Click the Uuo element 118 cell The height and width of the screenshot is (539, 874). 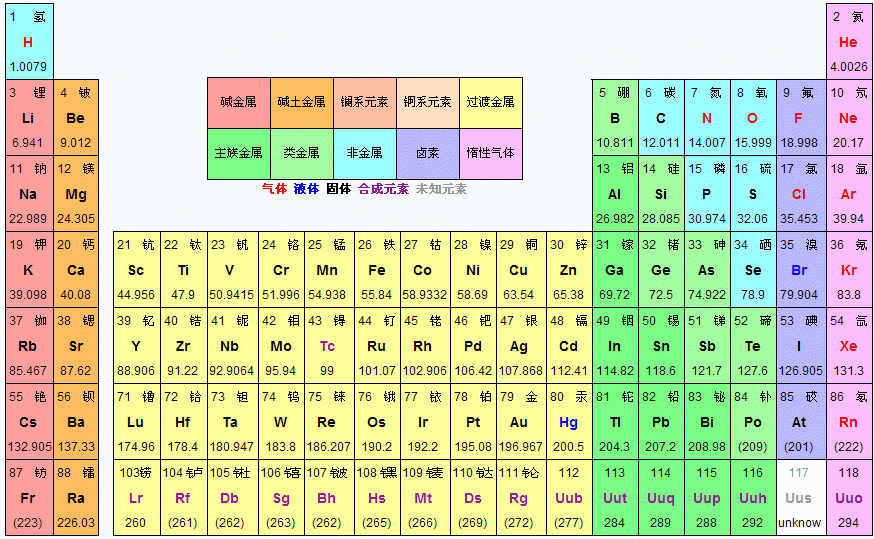[x=849, y=498]
